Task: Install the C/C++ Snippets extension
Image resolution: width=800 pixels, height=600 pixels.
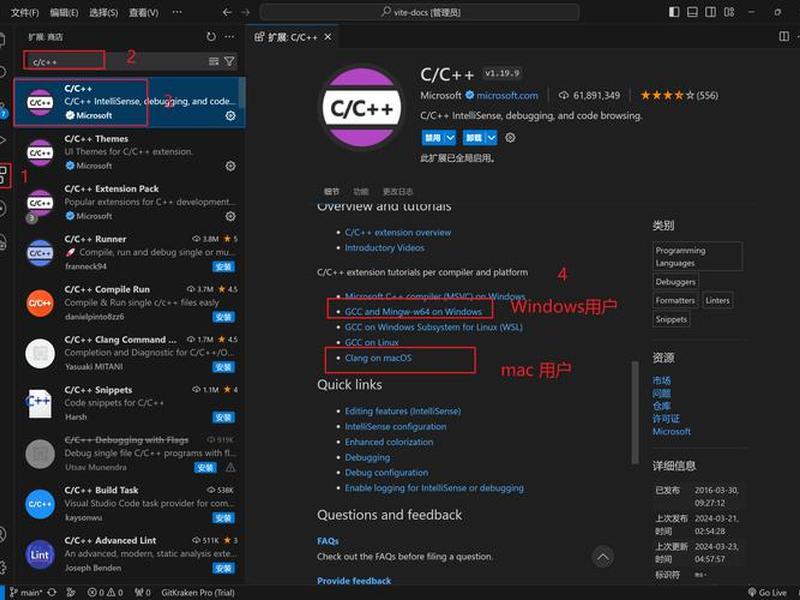Action: (x=223, y=417)
